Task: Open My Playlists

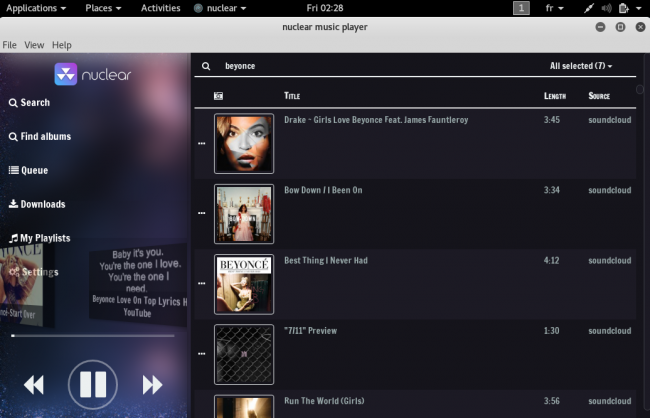Action: point(39,238)
